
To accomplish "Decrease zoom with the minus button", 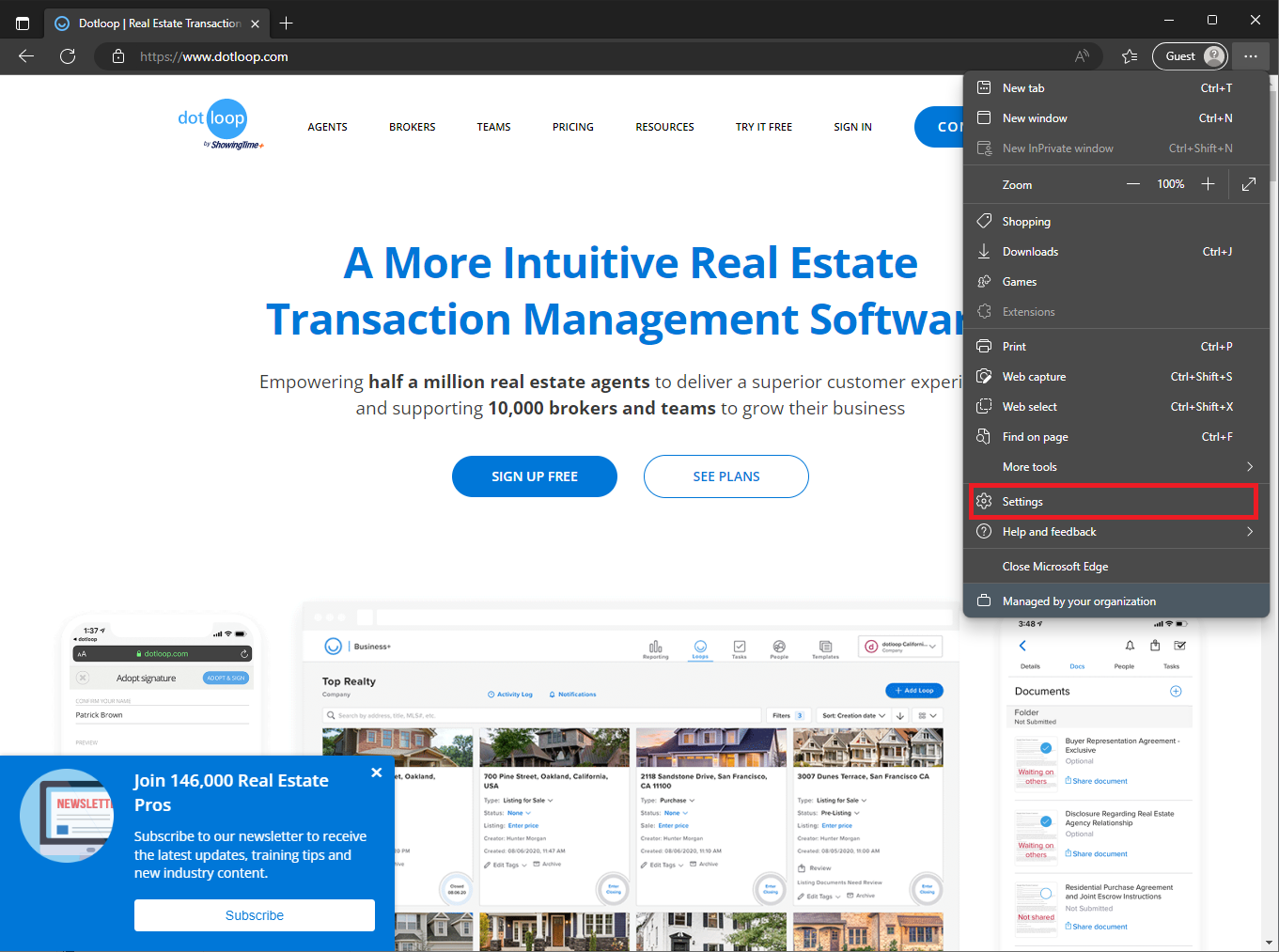I will [x=1133, y=184].
